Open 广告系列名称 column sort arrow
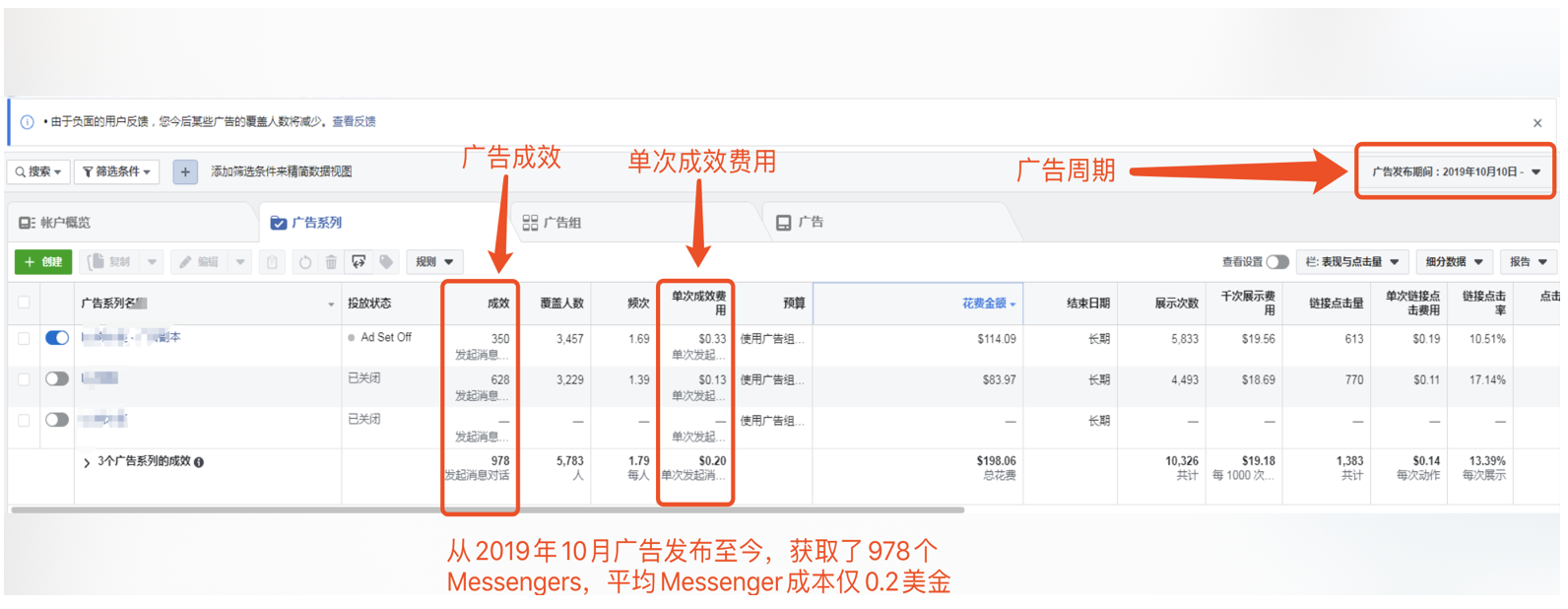The width and height of the screenshot is (1568, 609). tap(331, 304)
